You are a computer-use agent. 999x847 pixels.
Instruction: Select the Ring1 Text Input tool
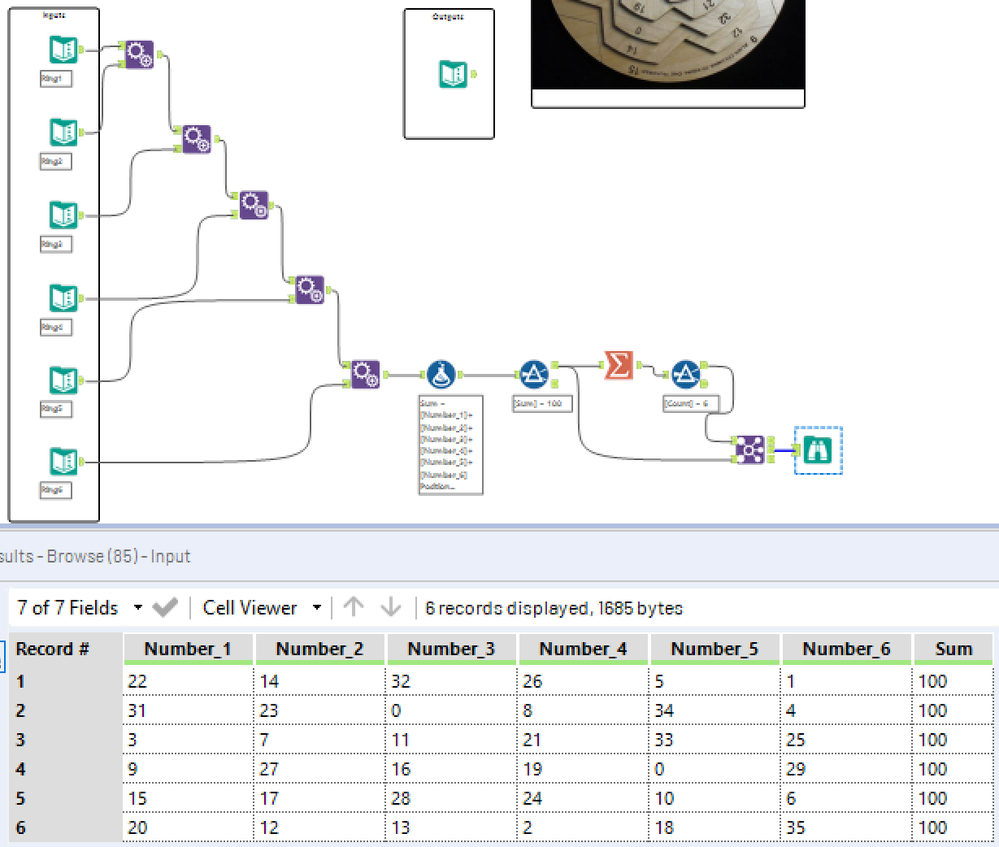tap(64, 50)
